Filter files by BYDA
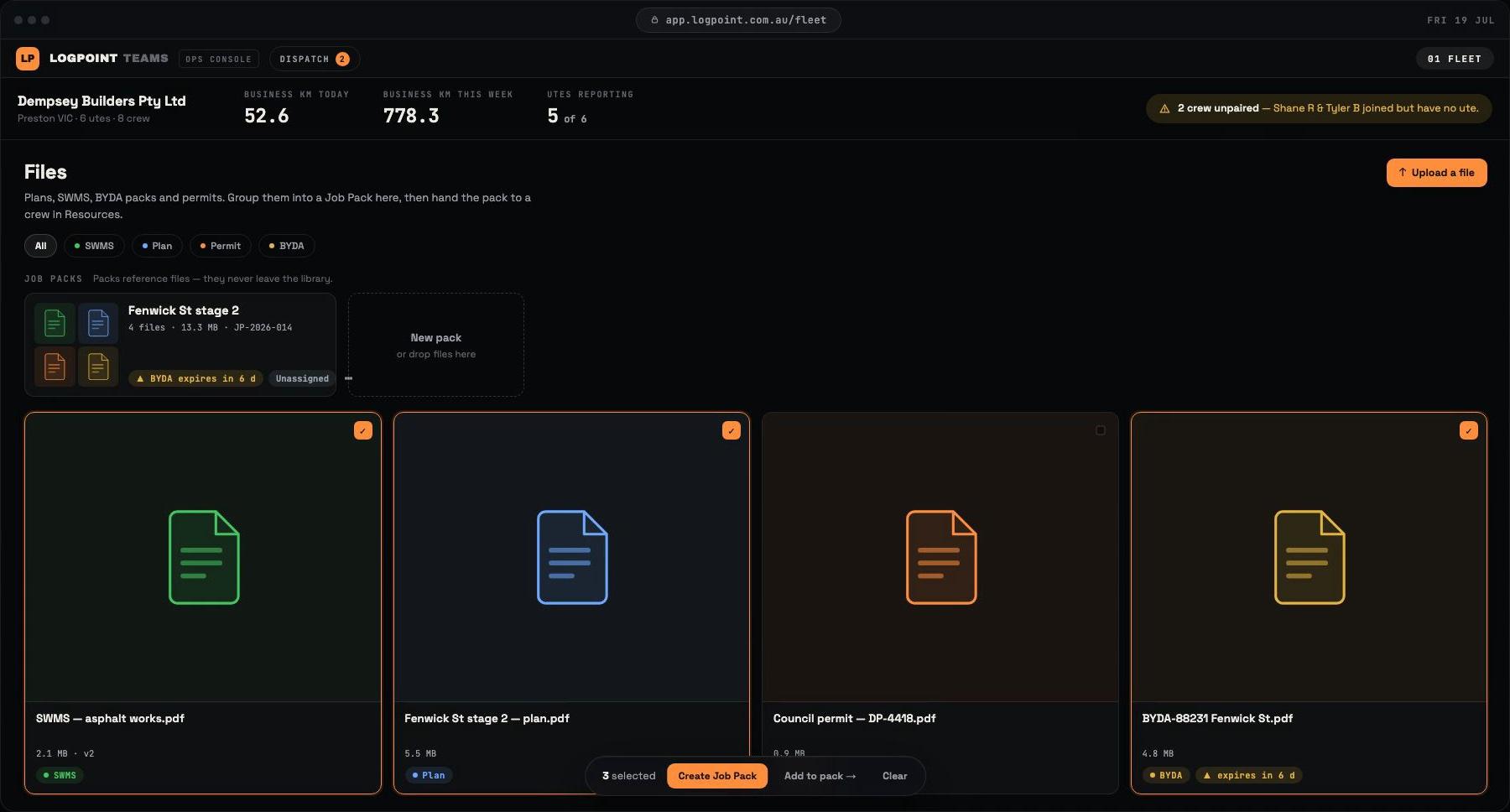1510x812 pixels. click(x=287, y=246)
